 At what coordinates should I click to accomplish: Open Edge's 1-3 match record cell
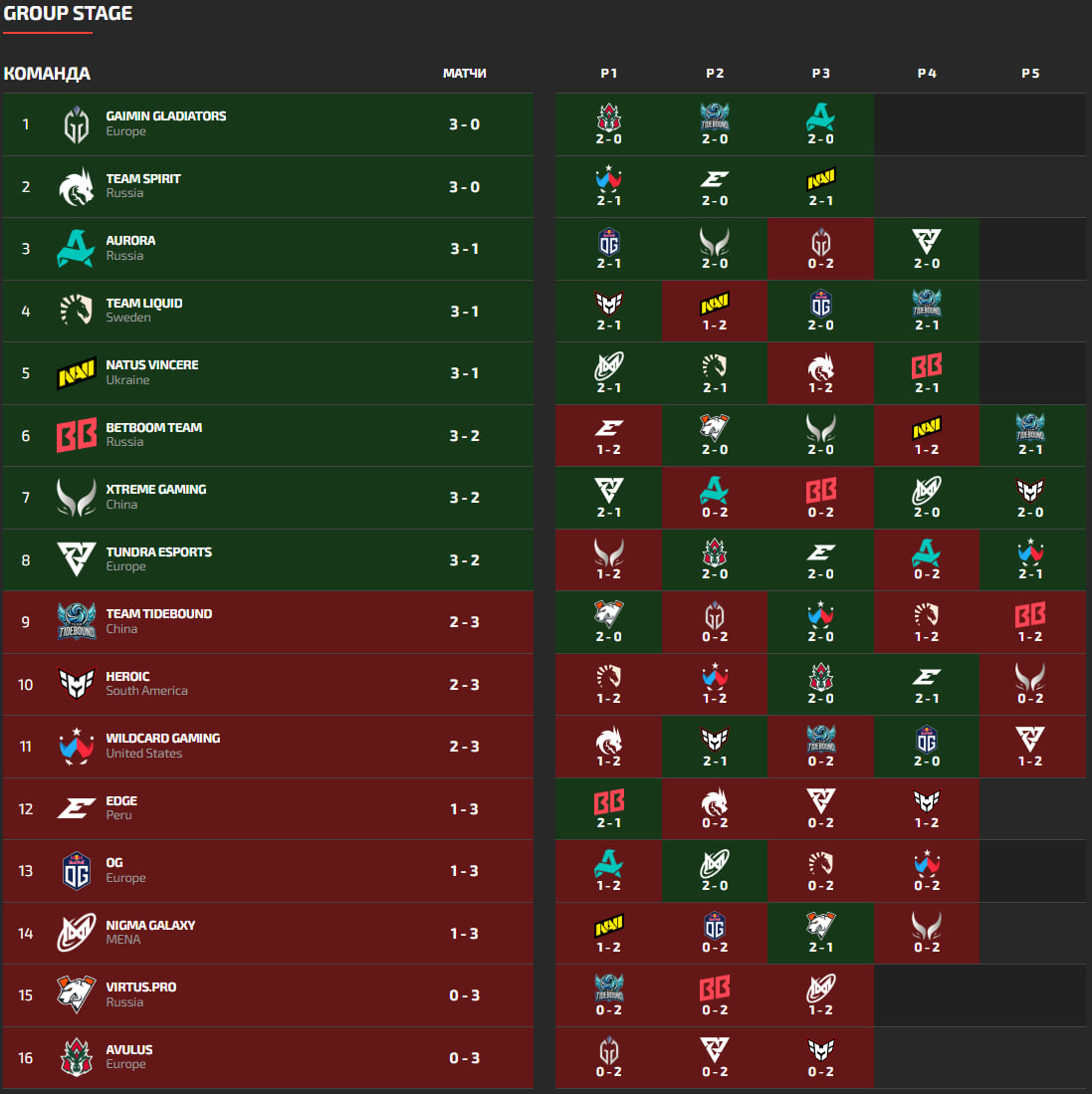coord(464,809)
